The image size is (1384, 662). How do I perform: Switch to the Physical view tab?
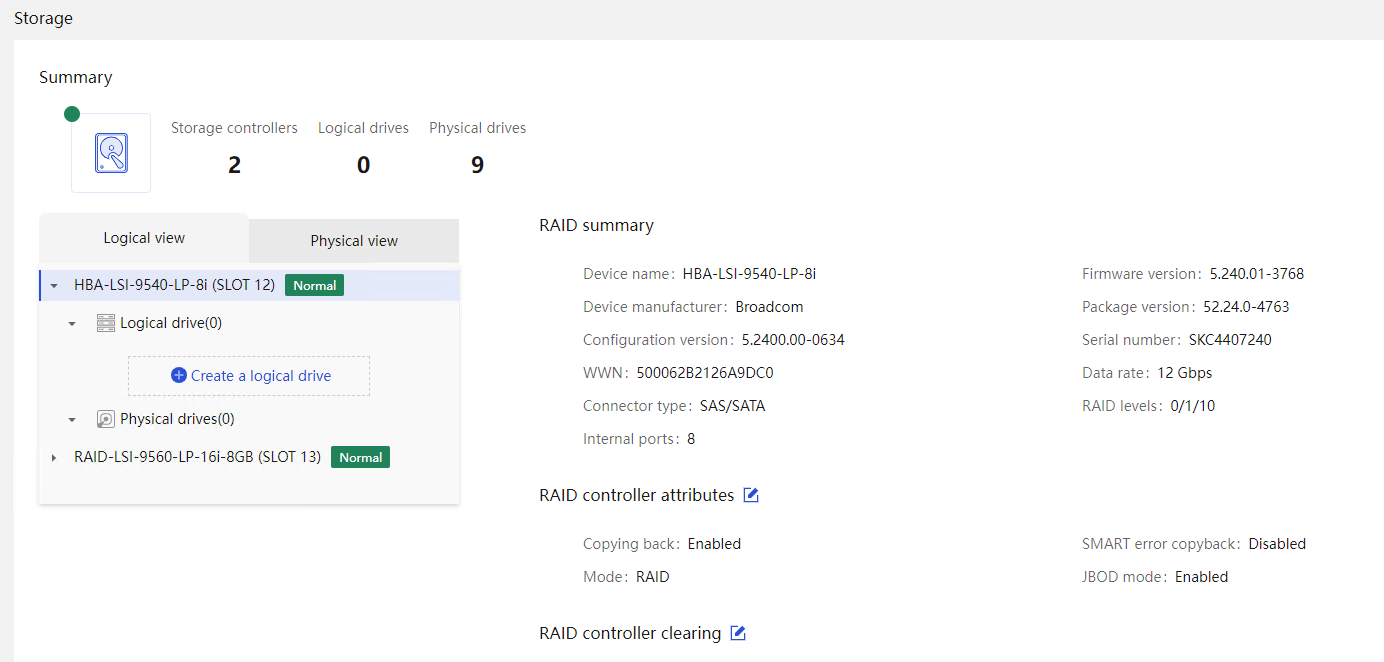(x=354, y=241)
